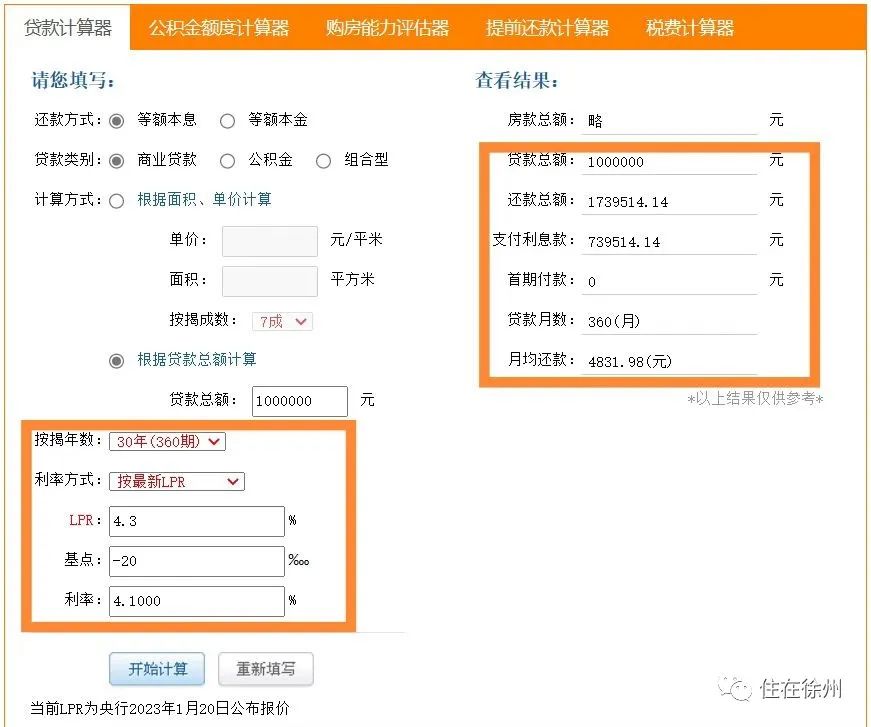Viewport: 871px width, 727px height.
Task: Select 商业贷款 loan type
Action: [x=119, y=160]
